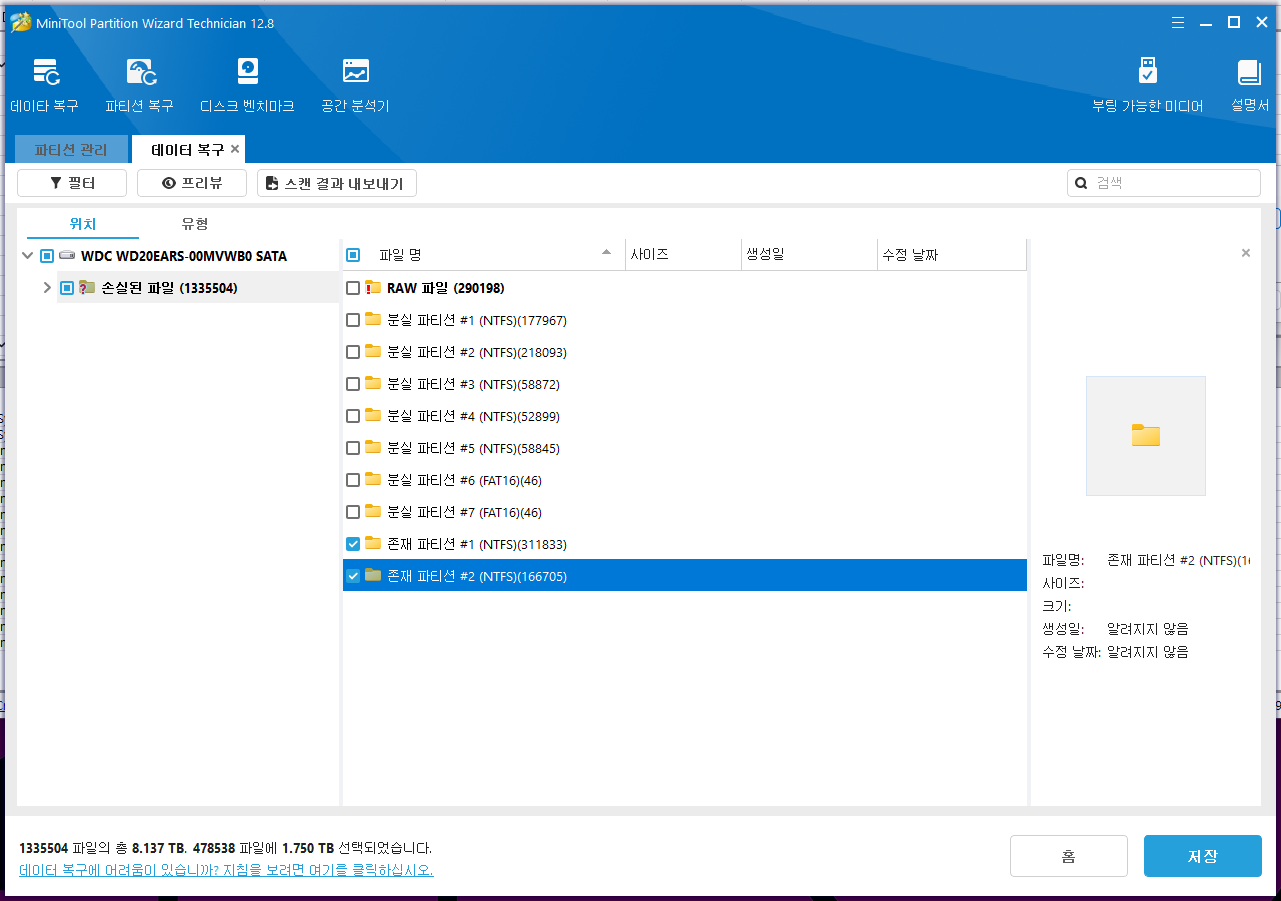The width and height of the screenshot is (1281, 901).
Task: Check the 분실 파티션 #5 checkbox
Action: [353, 448]
